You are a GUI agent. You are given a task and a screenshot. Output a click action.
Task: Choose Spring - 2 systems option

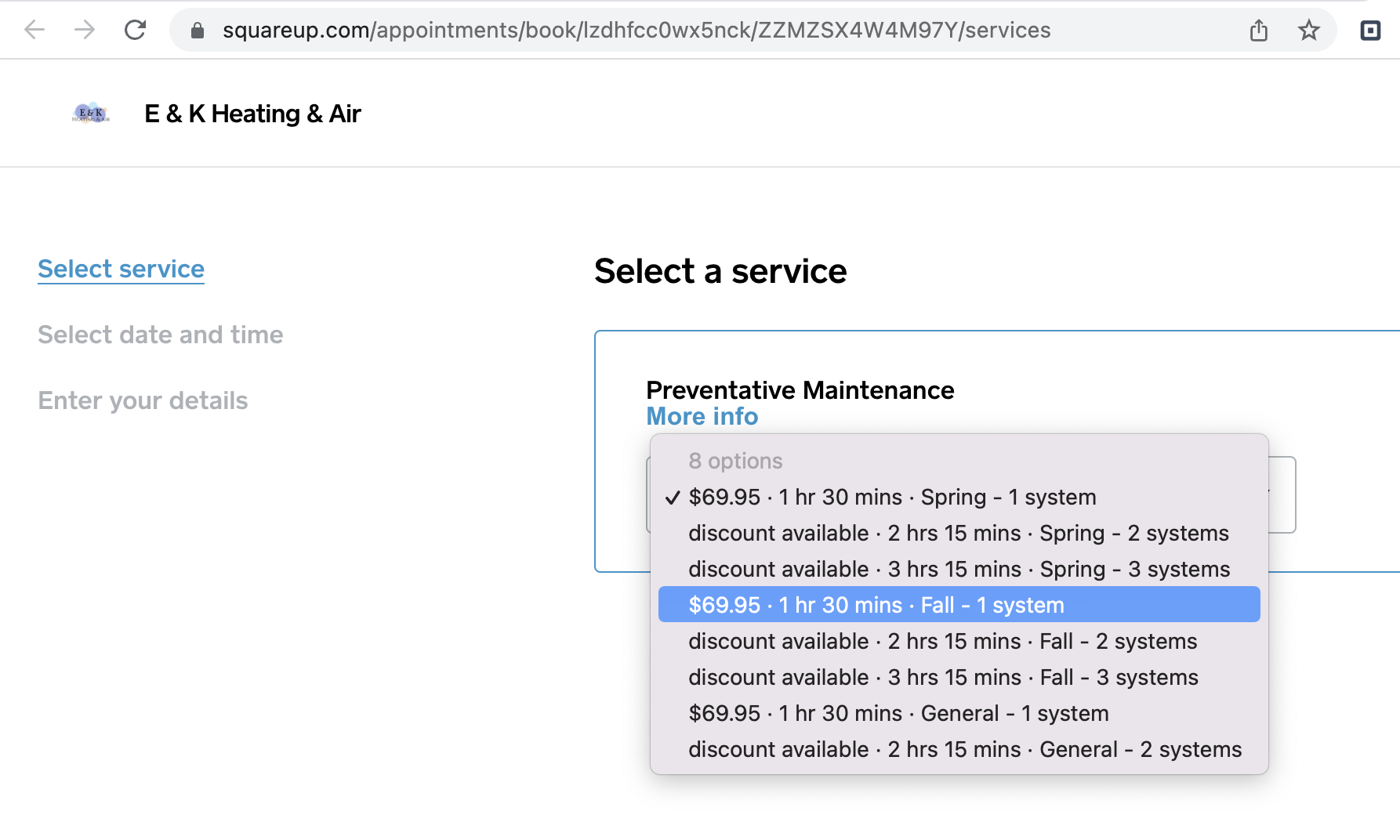[x=958, y=533]
